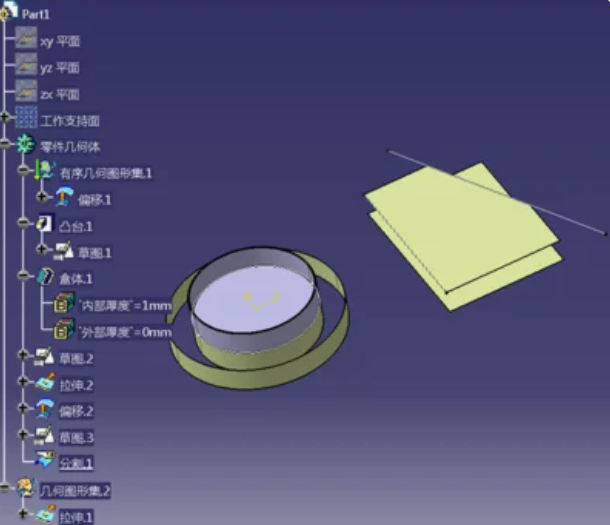The width and height of the screenshot is (610, 525).
Task: Click the 有序几何图形集.1 label
Action: (106, 173)
